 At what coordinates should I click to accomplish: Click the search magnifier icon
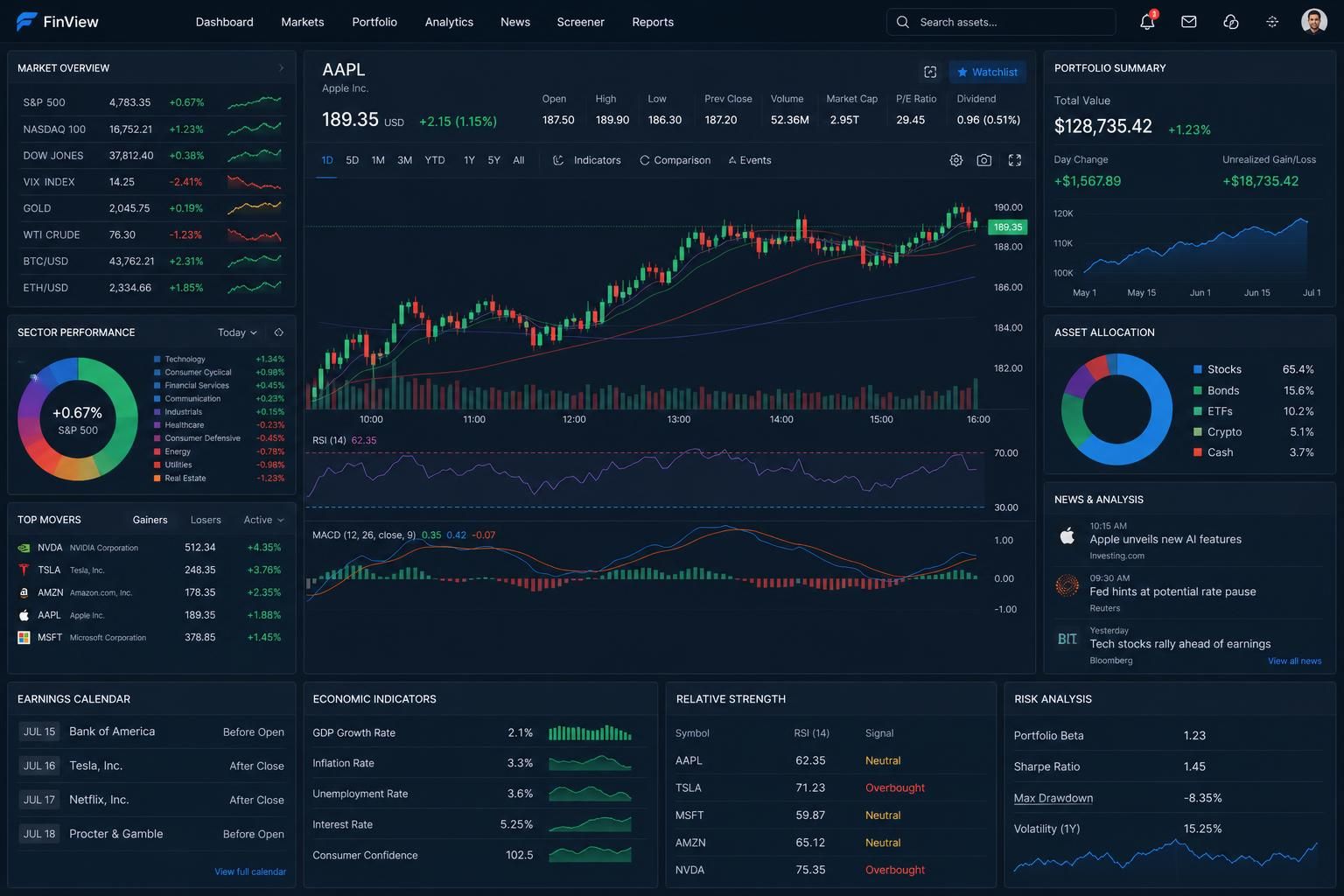click(x=902, y=22)
